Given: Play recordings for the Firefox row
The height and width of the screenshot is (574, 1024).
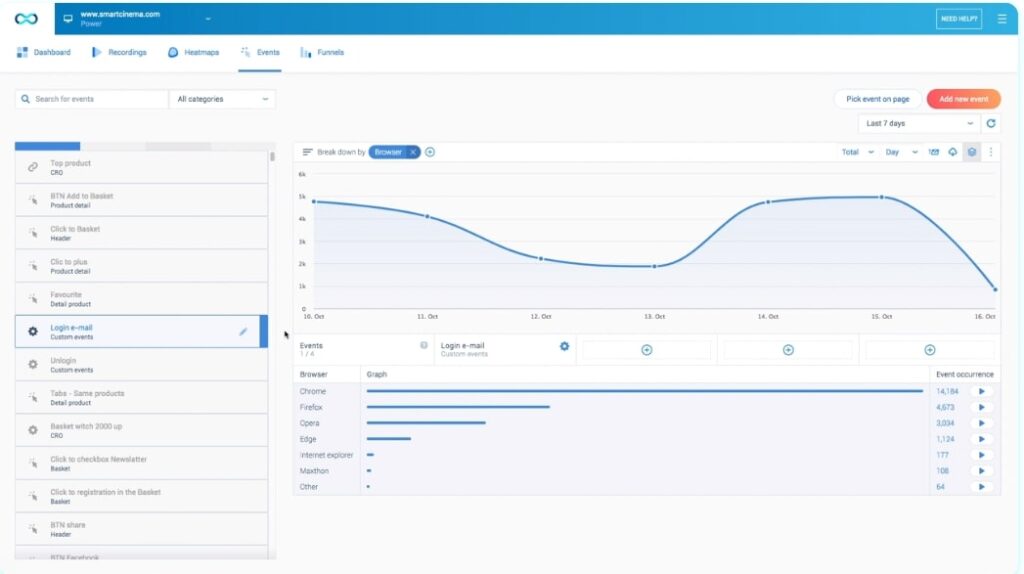Looking at the screenshot, I should (x=981, y=407).
